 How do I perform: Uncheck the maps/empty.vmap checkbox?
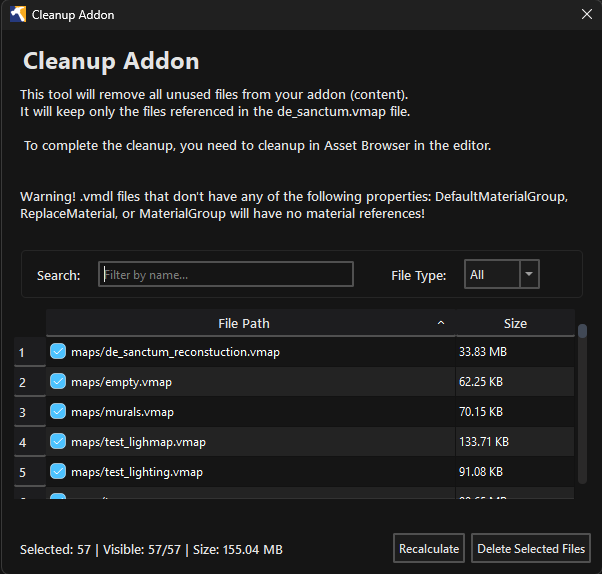[x=58, y=381]
